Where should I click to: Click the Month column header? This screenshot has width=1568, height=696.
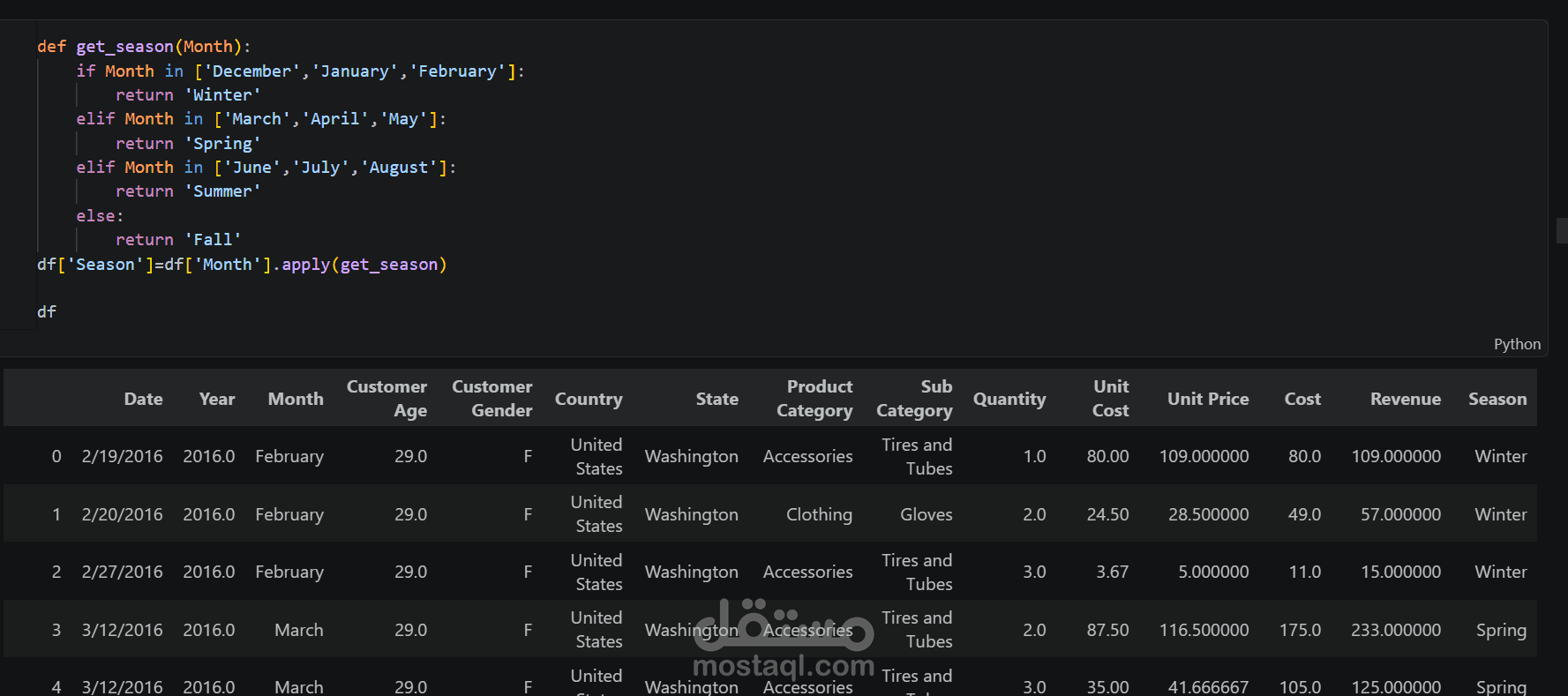[296, 399]
